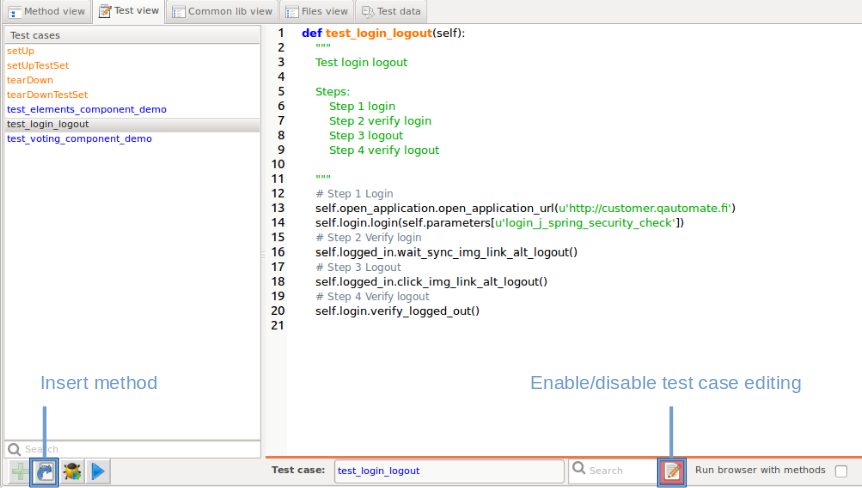Click the bug debug icon
862x488 pixels.
tap(72, 472)
